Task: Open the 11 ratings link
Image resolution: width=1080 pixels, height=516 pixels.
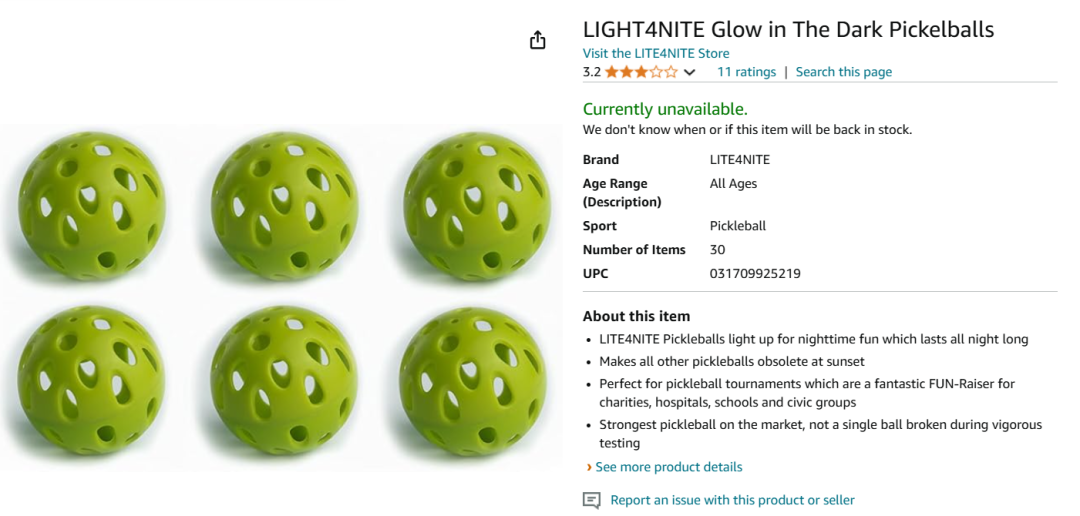Action: [747, 72]
